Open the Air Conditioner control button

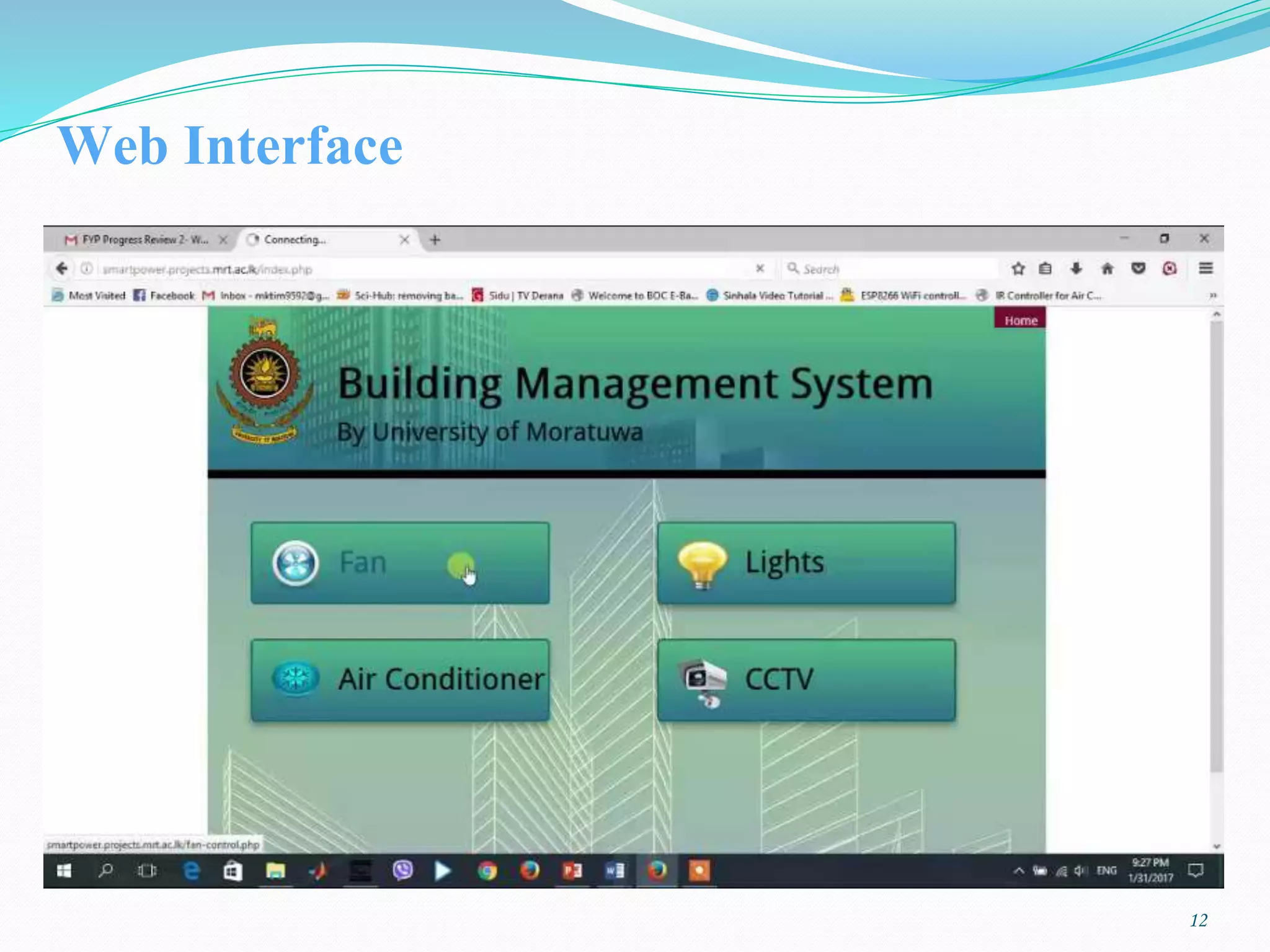pyautogui.click(x=400, y=680)
